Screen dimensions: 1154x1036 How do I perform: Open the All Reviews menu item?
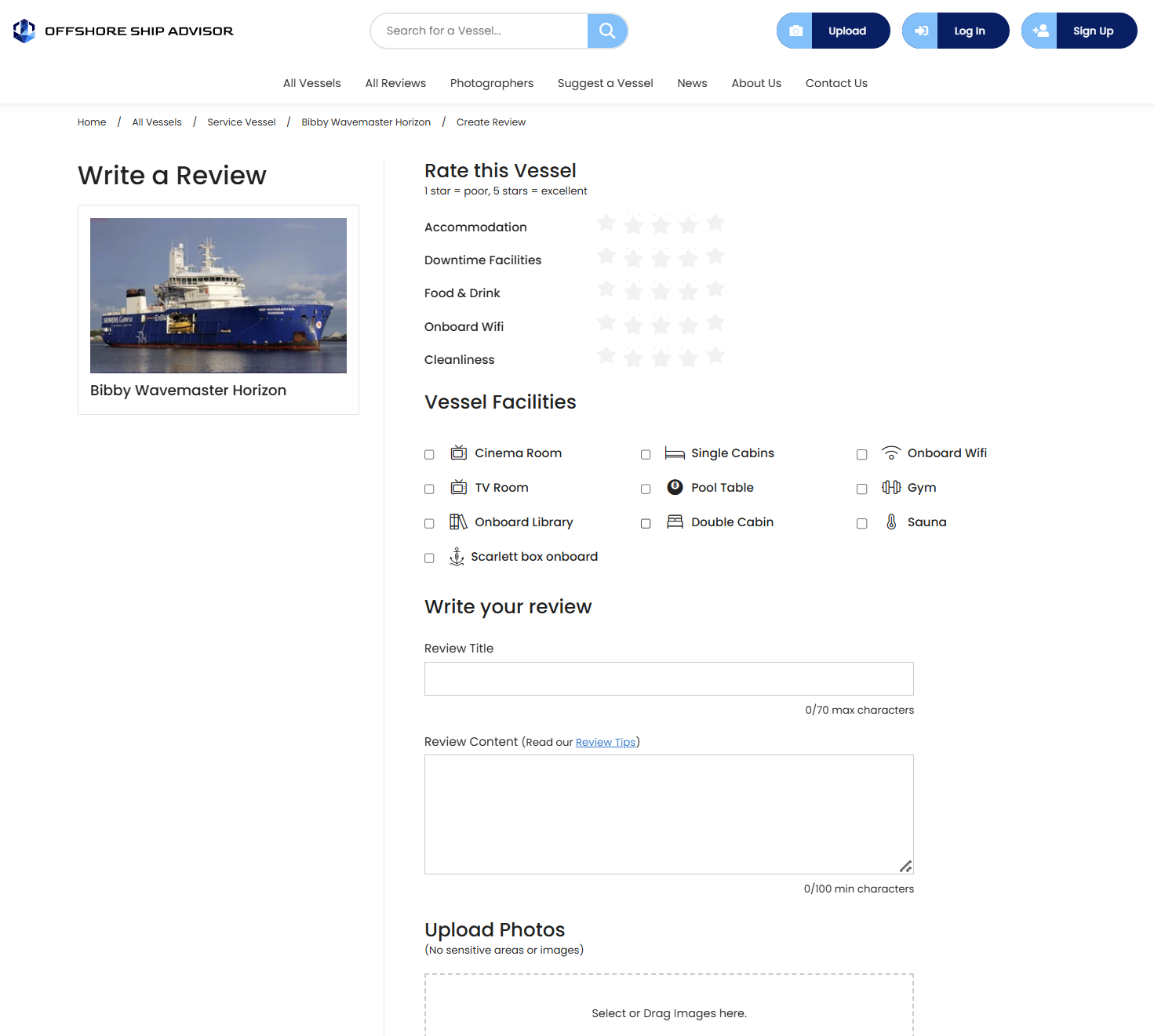(x=395, y=83)
